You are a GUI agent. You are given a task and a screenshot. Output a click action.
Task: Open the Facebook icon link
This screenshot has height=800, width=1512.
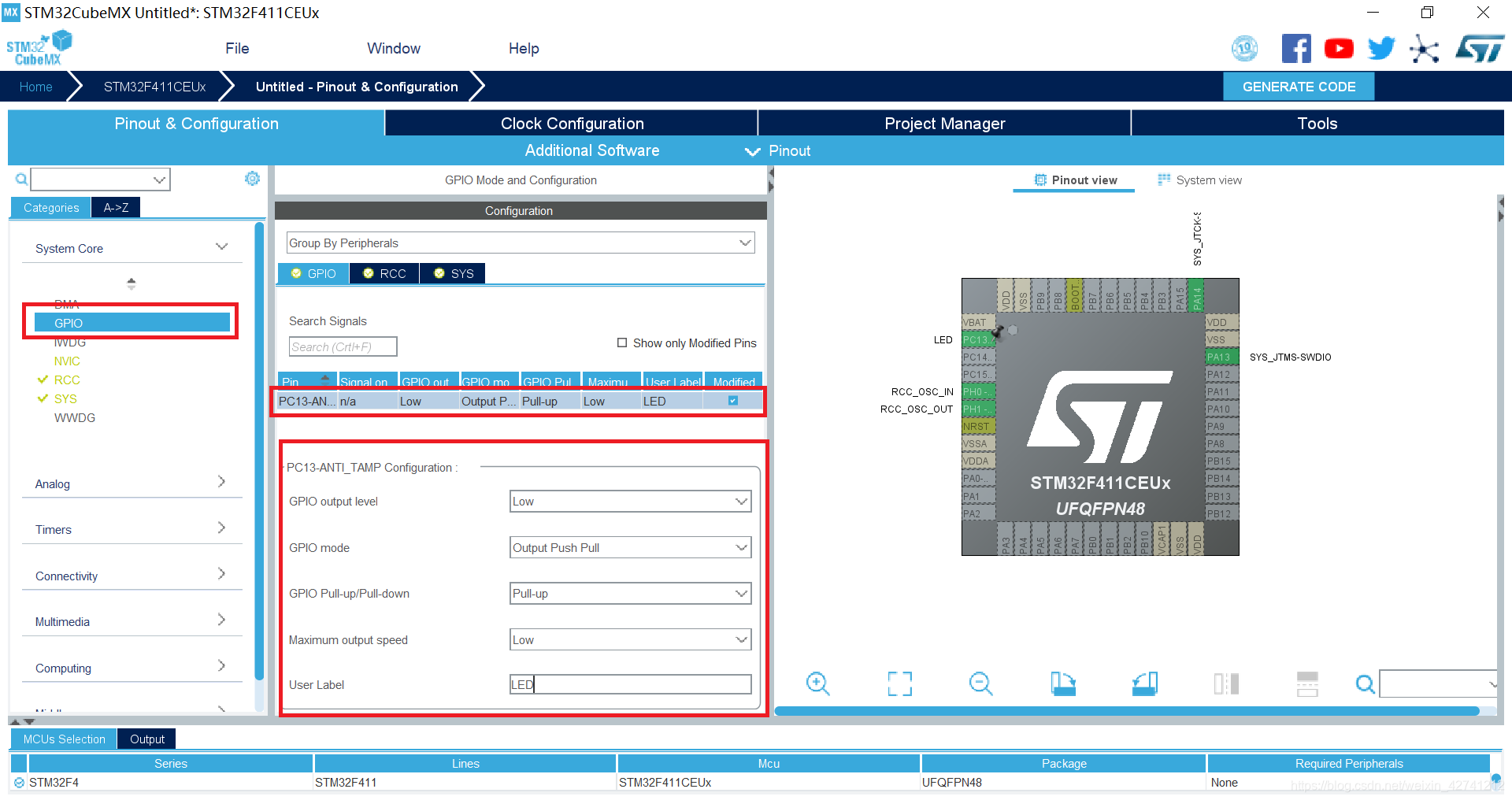(x=1296, y=49)
